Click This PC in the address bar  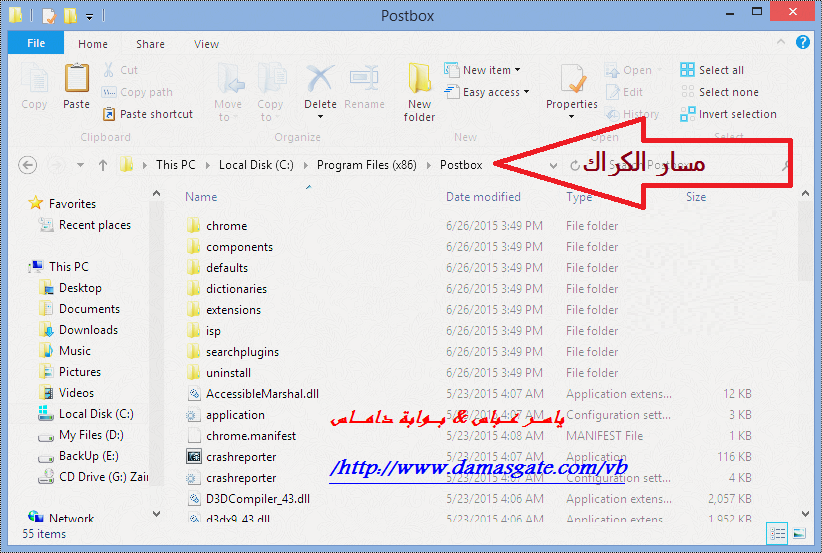point(176,165)
